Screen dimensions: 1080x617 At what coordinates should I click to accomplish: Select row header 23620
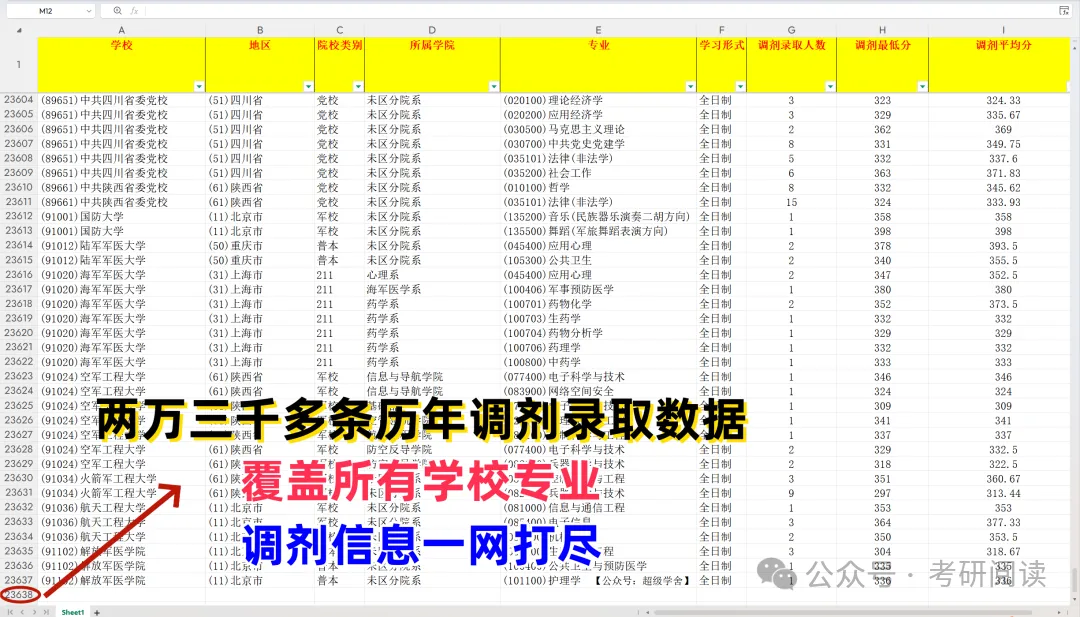19,333
